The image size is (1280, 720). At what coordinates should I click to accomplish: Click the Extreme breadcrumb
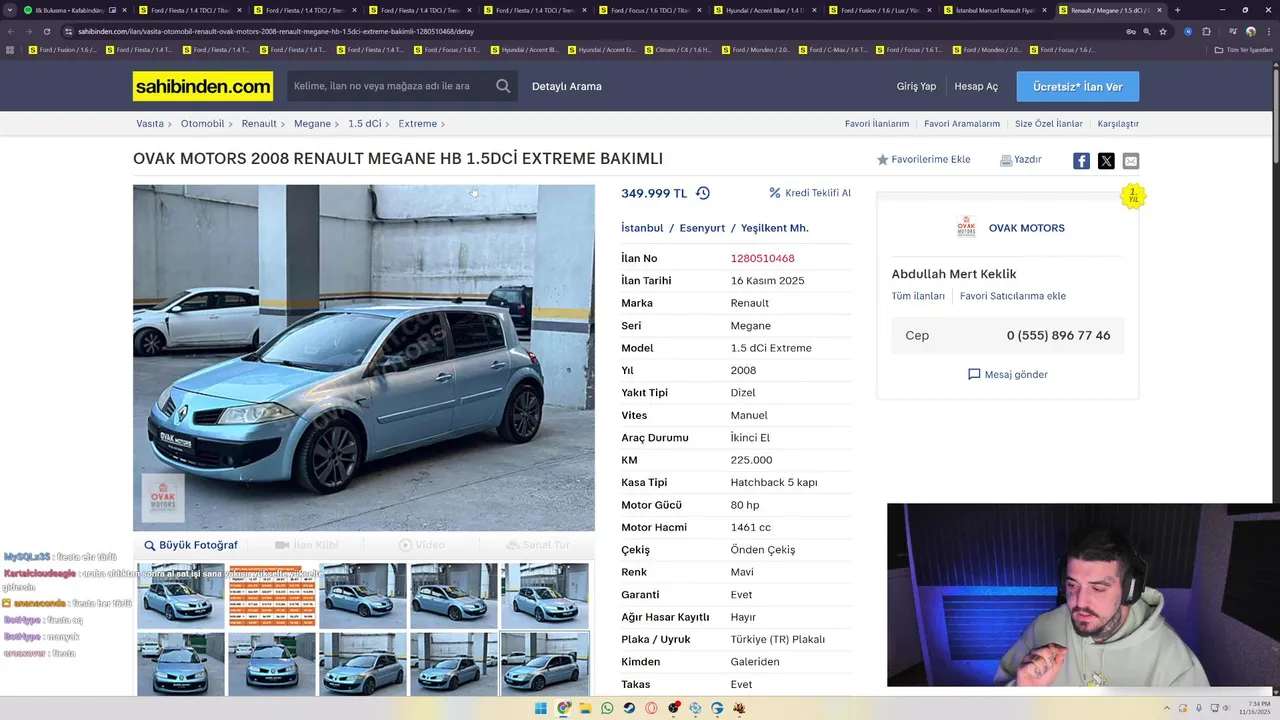[x=417, y=124]
